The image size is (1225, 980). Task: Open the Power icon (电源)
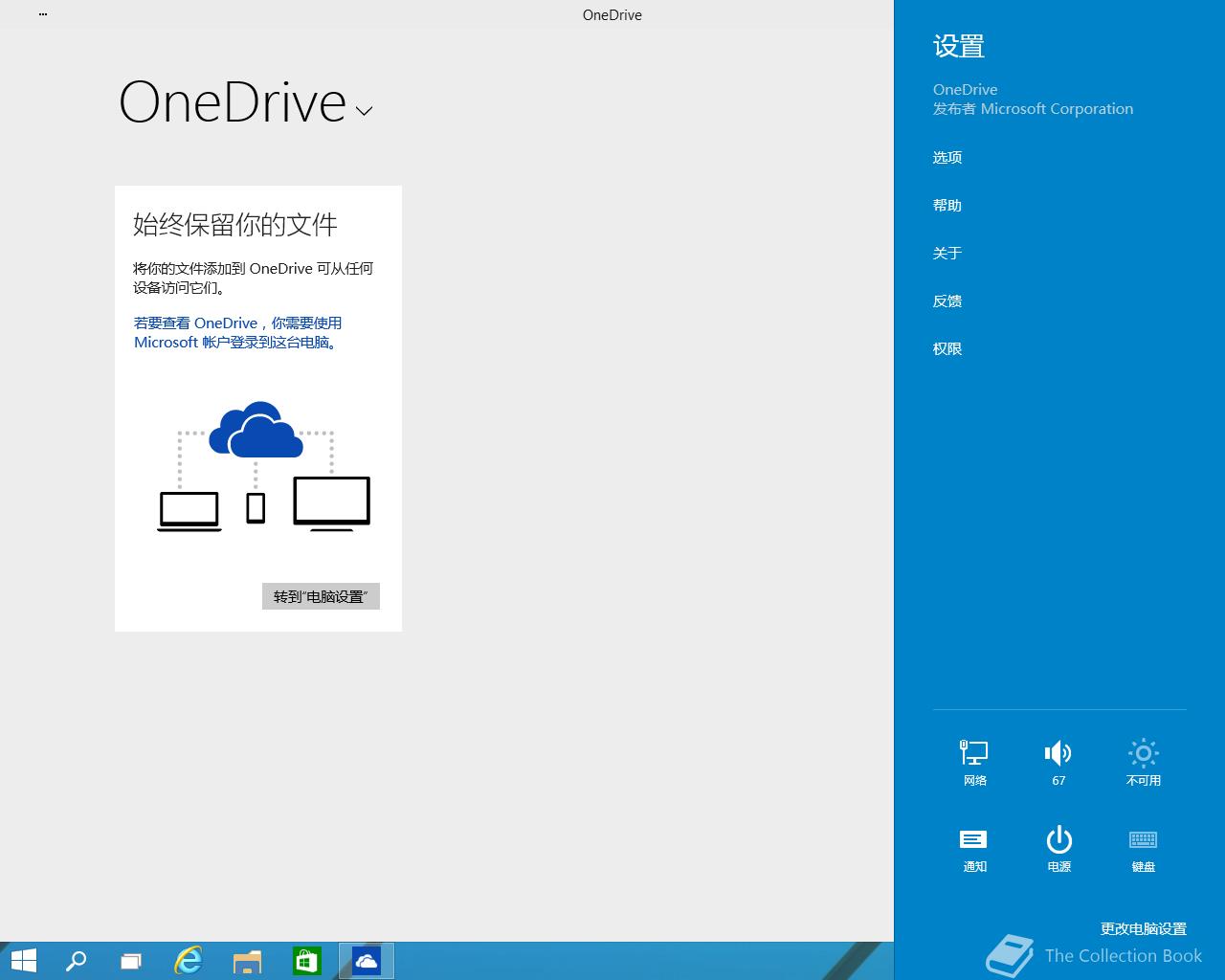pyautogui.click(x=1058, y=848)
